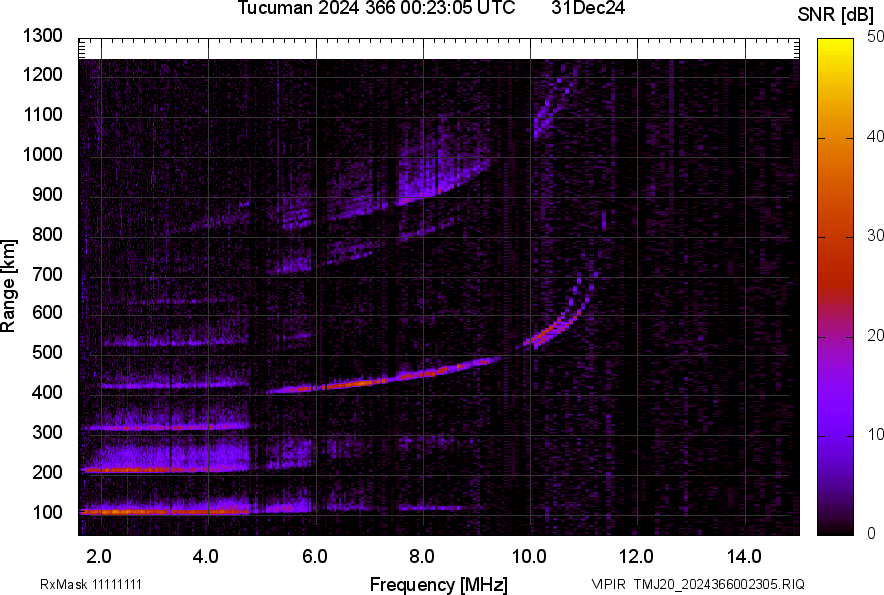Click the Range [km] axis label
Viewport: 884px width, 595px height.
(x=10, y=286)
